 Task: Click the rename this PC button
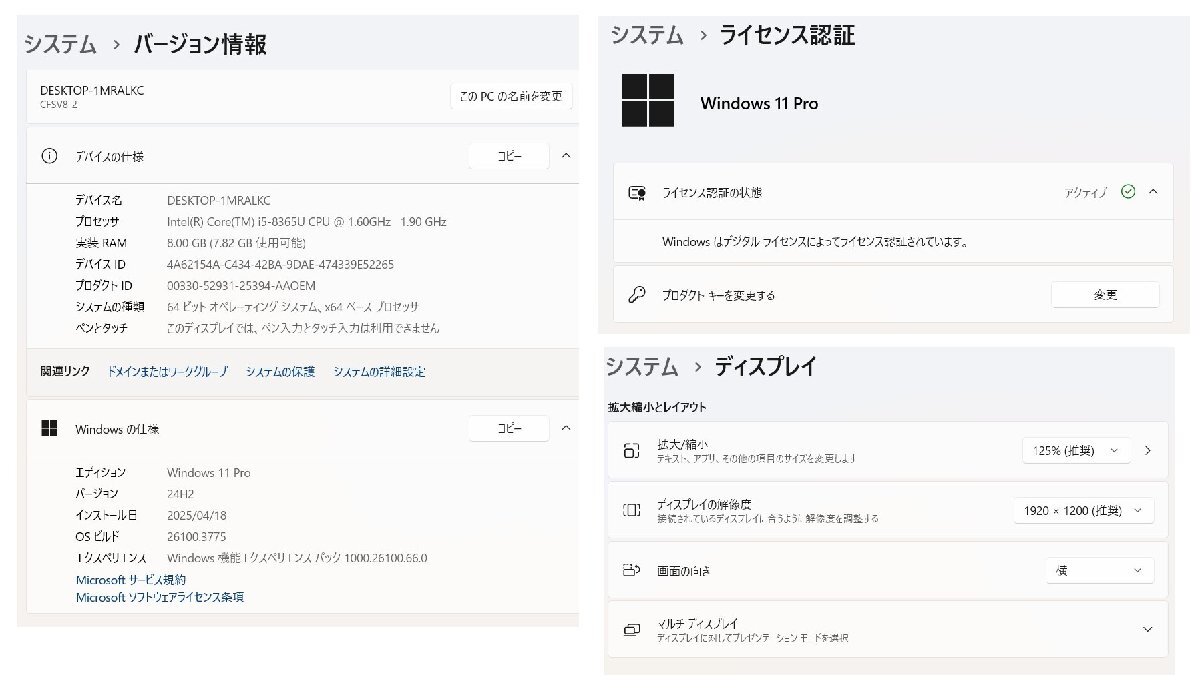coord(511,97)
